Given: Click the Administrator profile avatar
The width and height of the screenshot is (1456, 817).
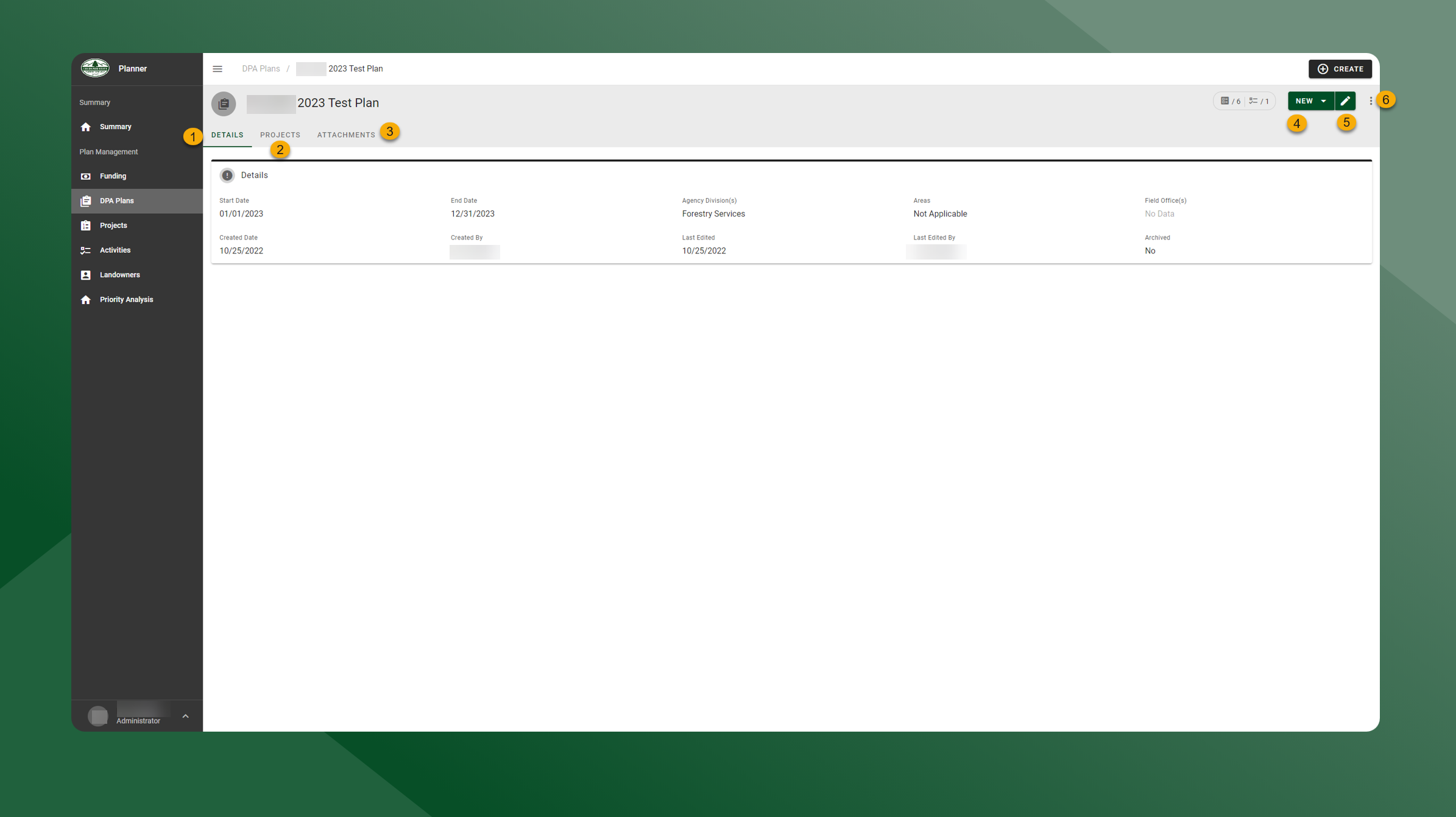Looking at the screenshot, I should pos(98,715).
